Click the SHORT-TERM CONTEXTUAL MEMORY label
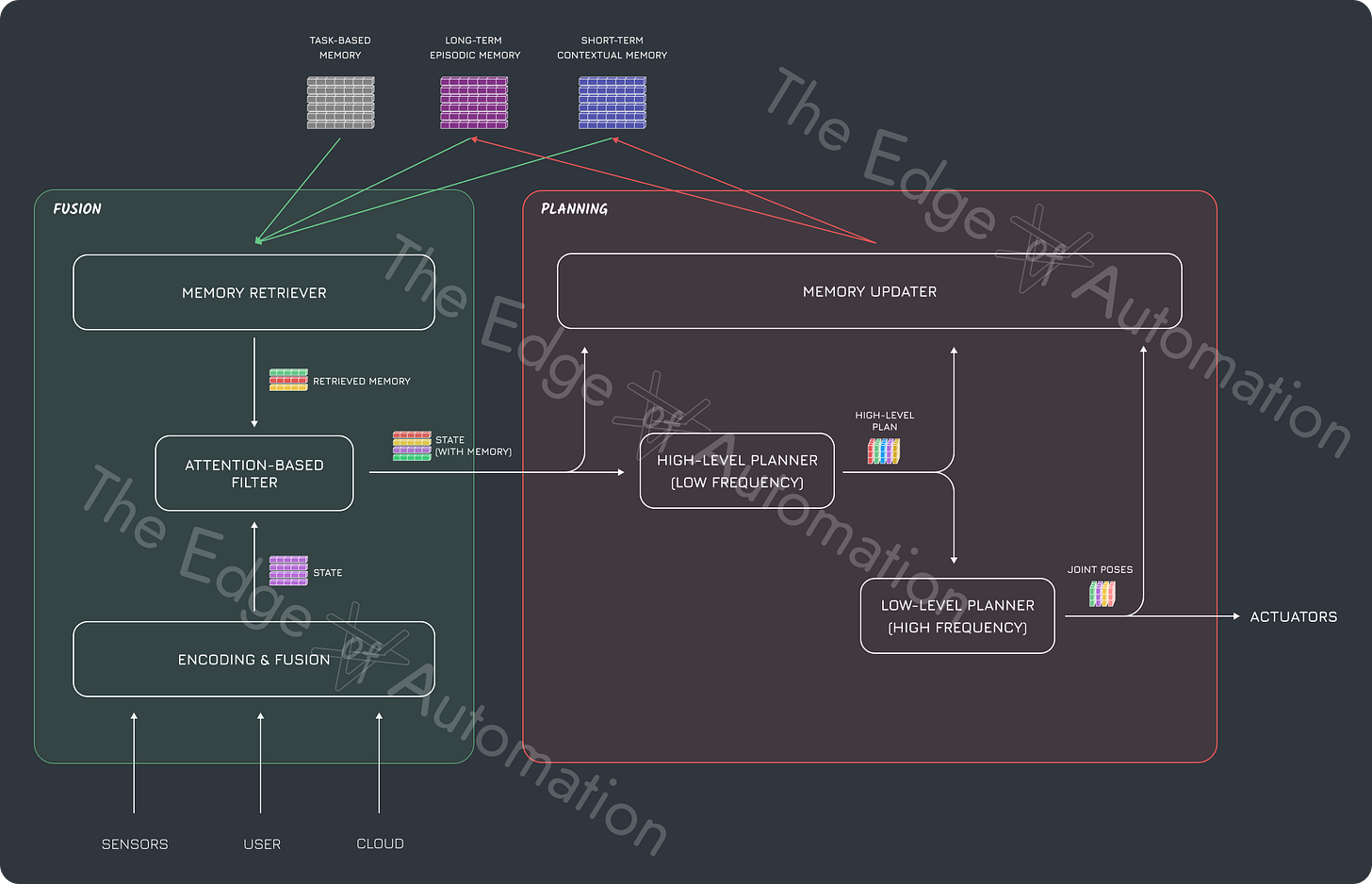Viewport: 1372px width, 884px height. click(x=612, y=48)
